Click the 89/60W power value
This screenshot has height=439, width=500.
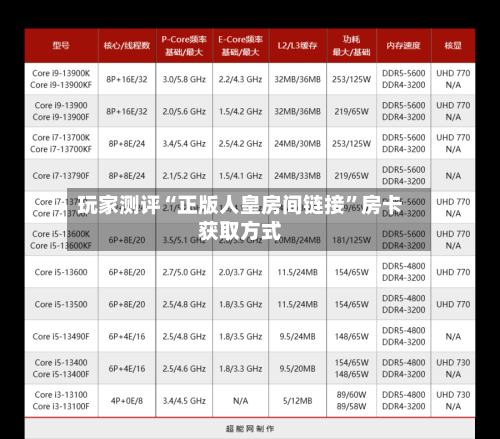click(x=351, y=395)
